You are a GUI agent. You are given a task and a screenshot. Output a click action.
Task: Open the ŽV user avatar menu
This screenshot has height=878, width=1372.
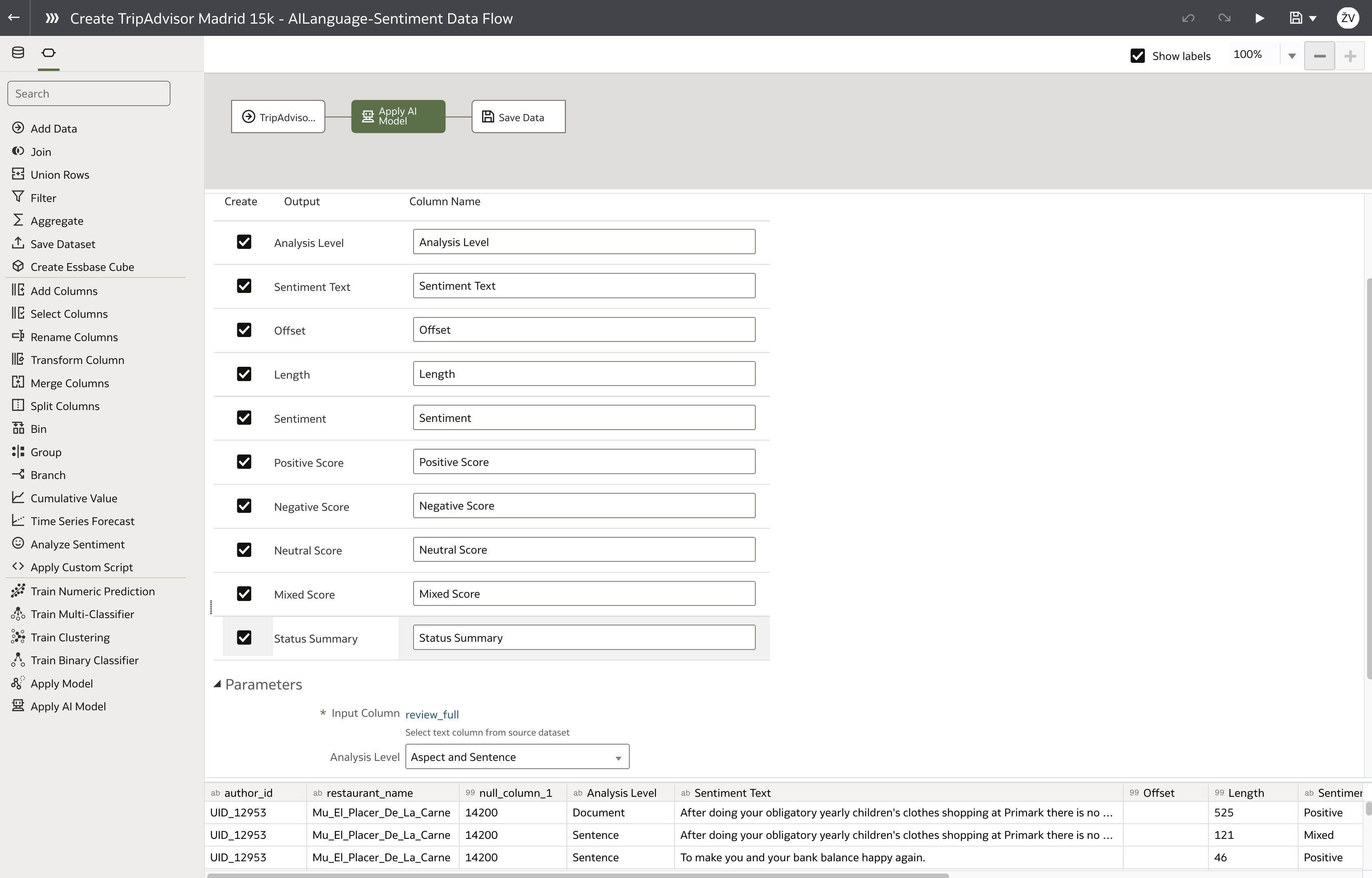1348,18
